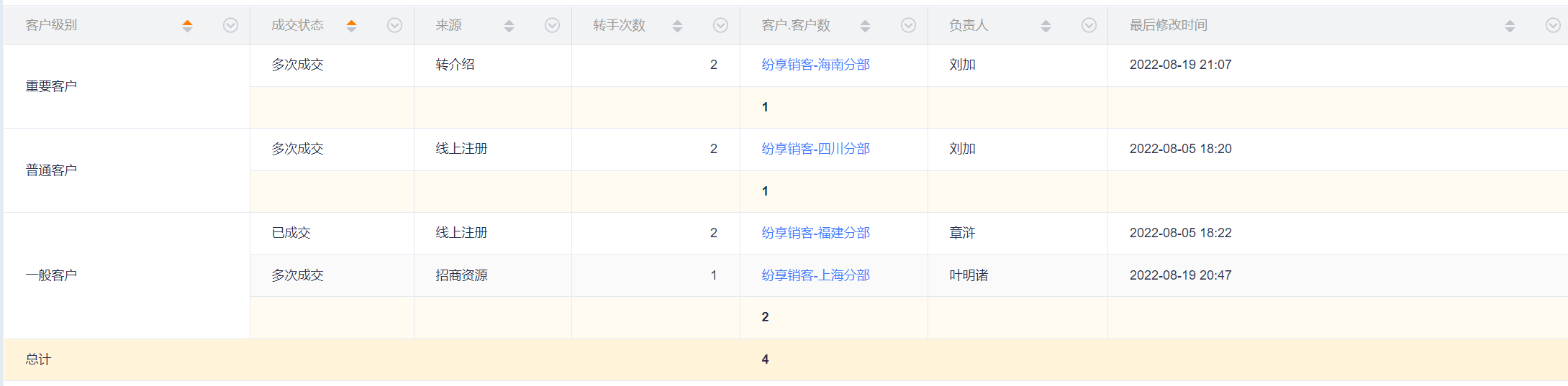Open 转手次数 column options menu

720,25
